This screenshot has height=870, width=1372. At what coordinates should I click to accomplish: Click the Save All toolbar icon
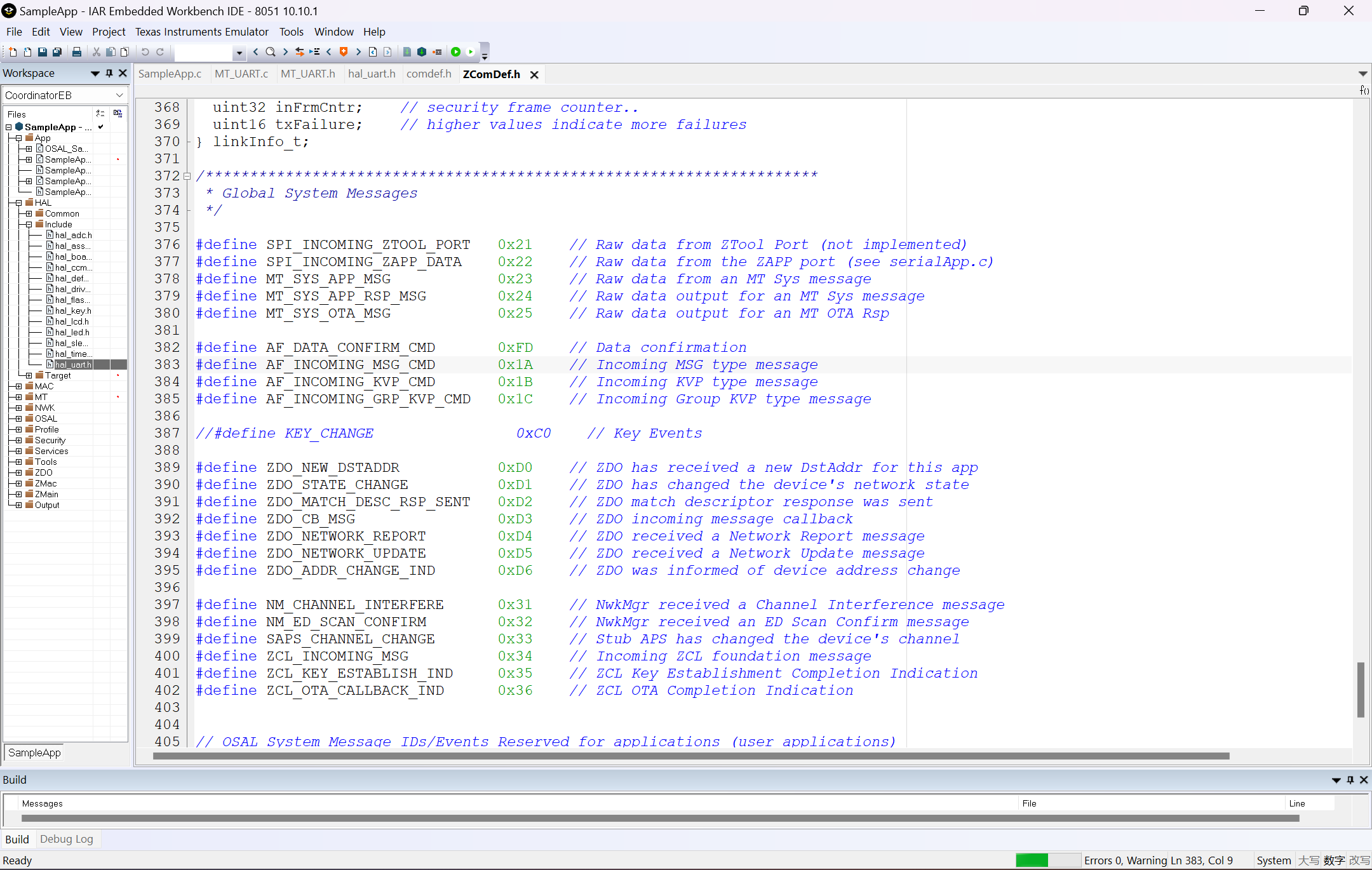(x=57, y=52)
